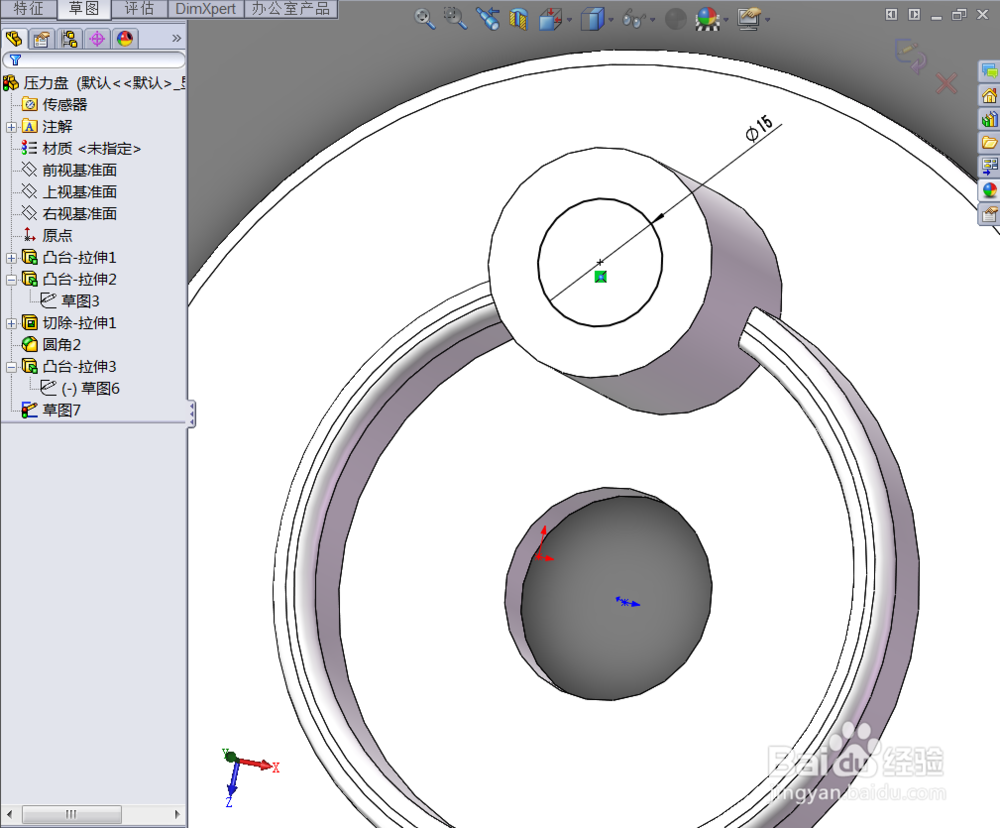The image size is (1000, 828).
Task: Open the Design Library task pane
Action: [989, 119]
